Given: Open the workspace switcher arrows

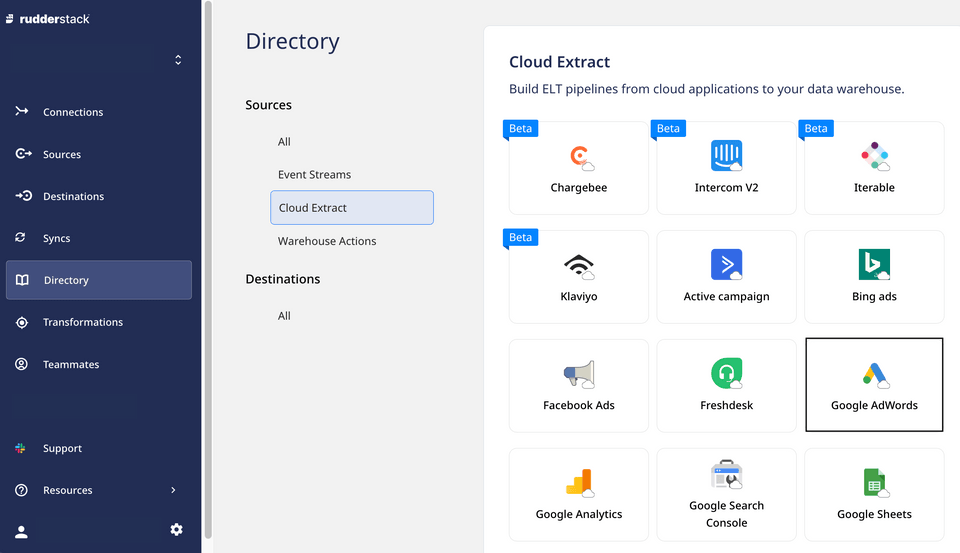Looking at the screenshot, I should [x=178, y=59].
